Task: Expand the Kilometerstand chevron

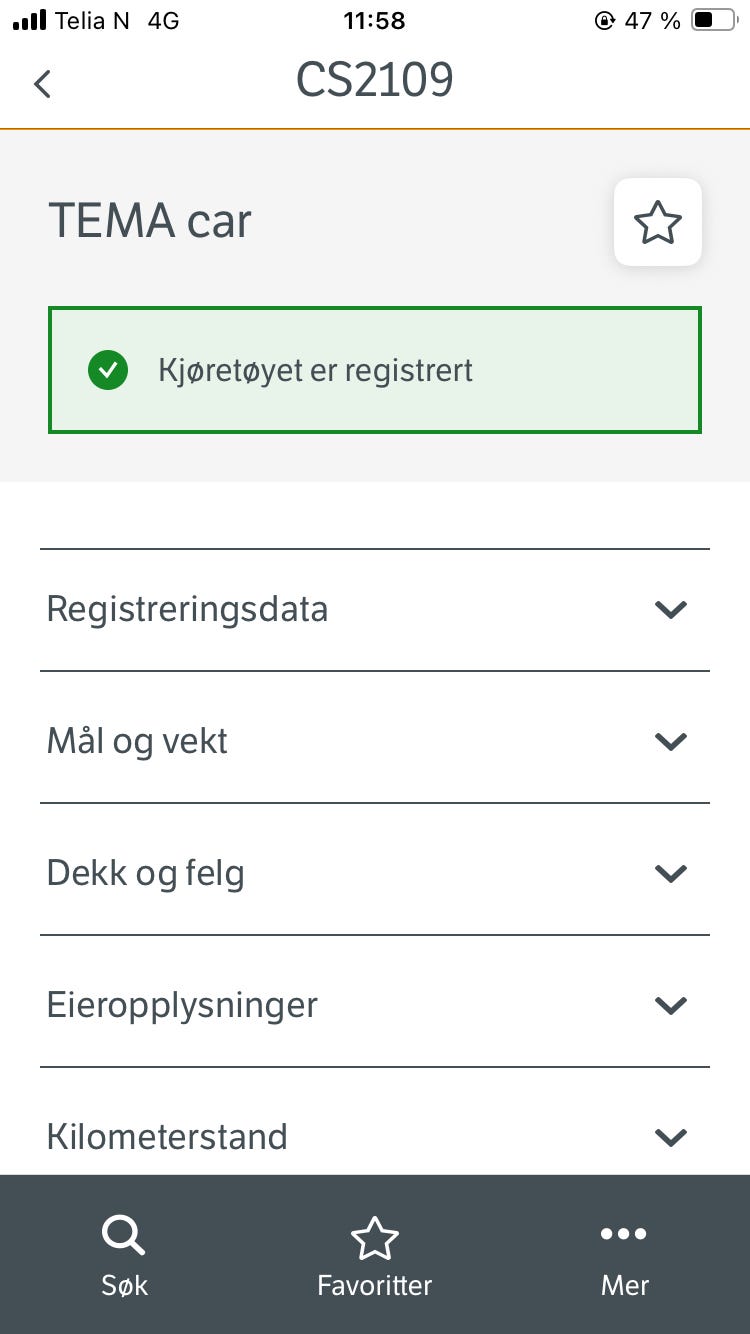Action: pos(670,1137)
